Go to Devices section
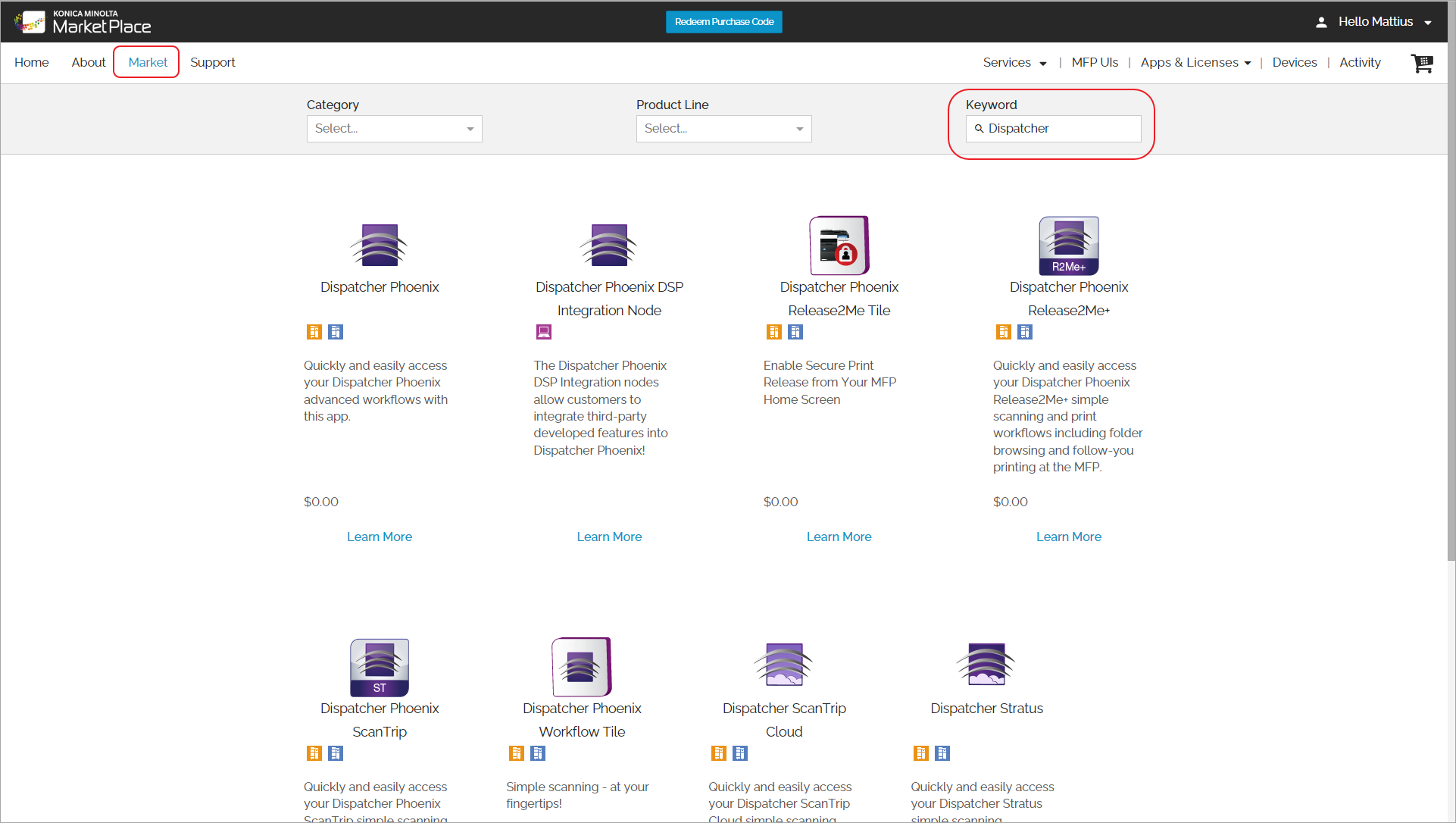The height and width of the screenshot is (823, 1456). 1295,63
